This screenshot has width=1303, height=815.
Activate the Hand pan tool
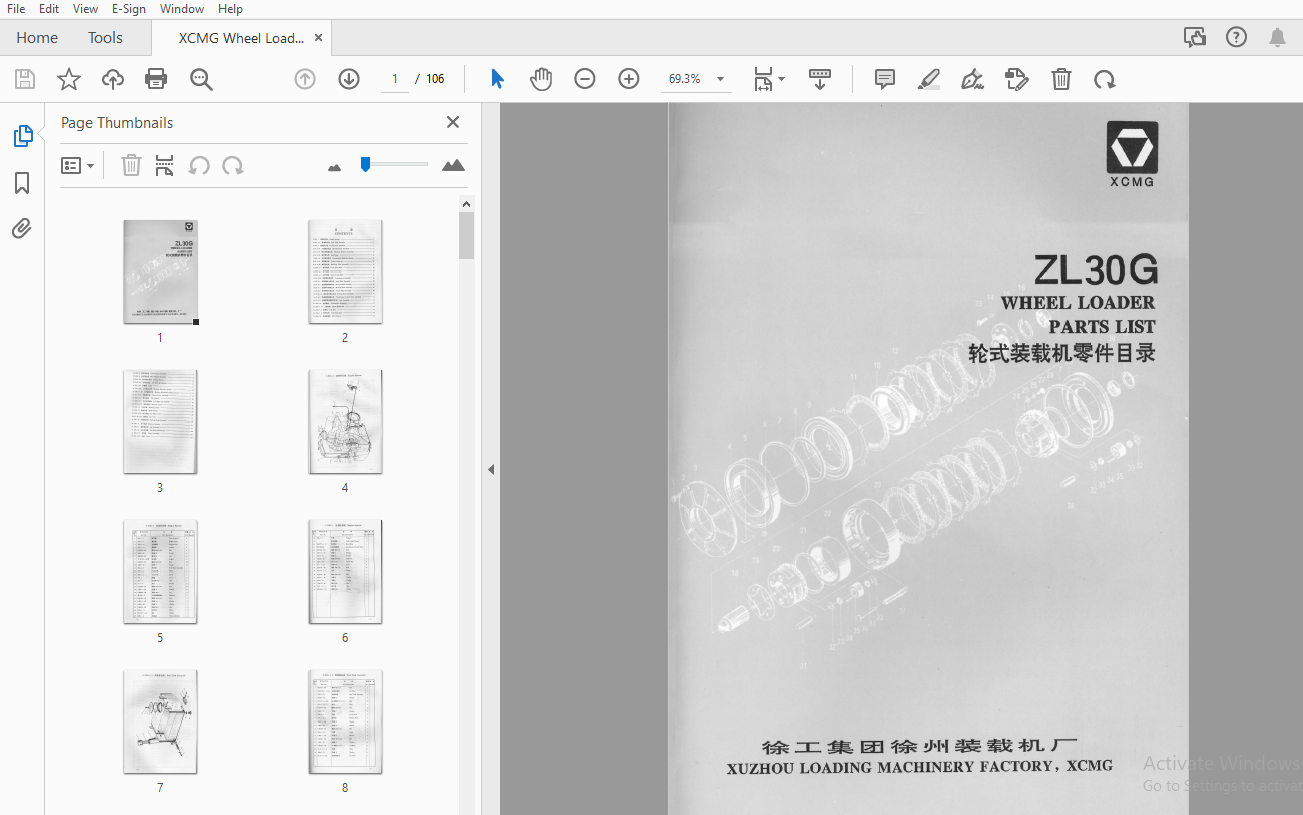click(541, 79)
